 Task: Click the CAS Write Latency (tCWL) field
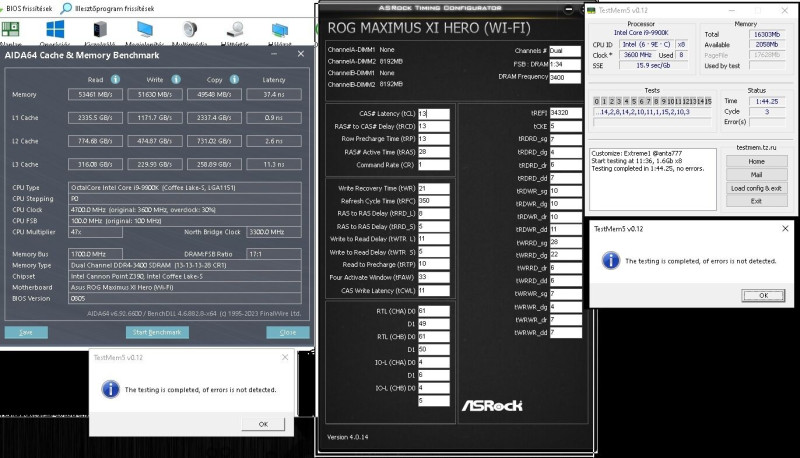click(x=434, y=291)
